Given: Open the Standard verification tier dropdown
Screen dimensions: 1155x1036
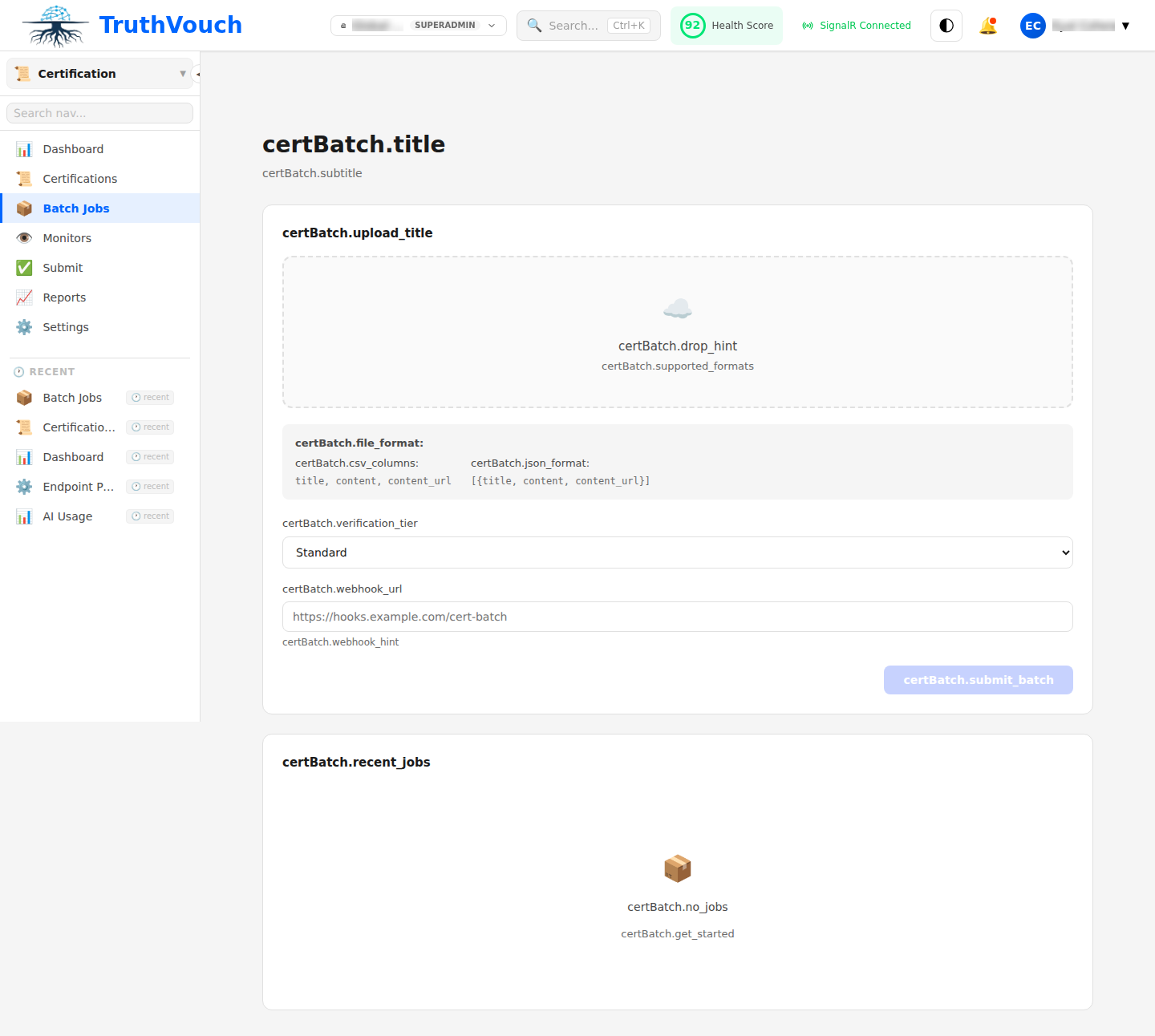Looking at the screenshot, I should click(x=677, y=552).
